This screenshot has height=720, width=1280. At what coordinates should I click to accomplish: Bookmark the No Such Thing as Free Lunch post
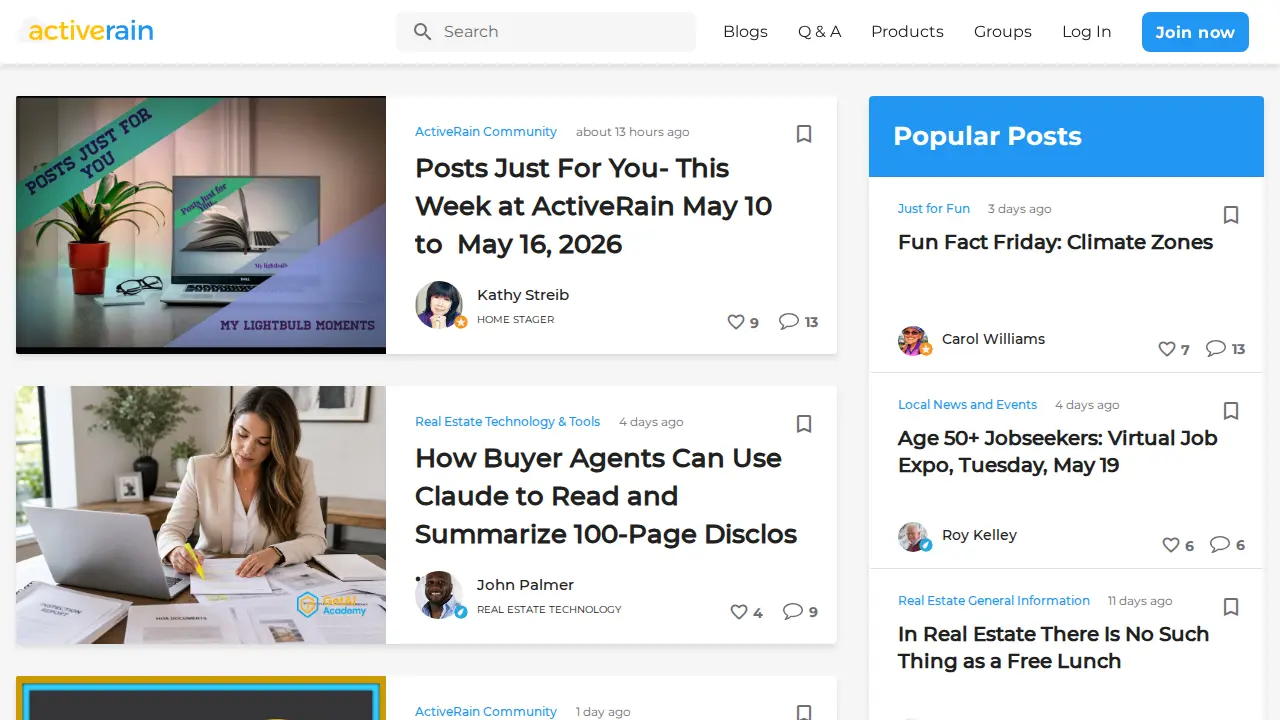tap(1231, 607)
